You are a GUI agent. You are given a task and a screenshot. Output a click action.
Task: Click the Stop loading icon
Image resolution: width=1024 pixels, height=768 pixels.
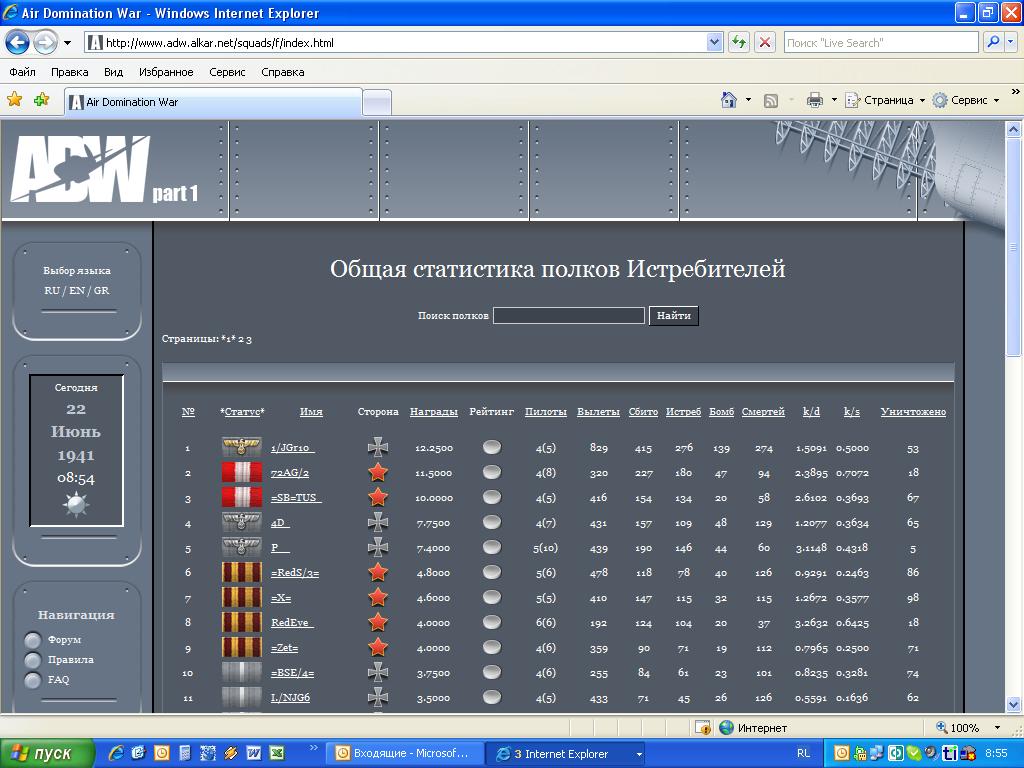click(x=765, y=43)
